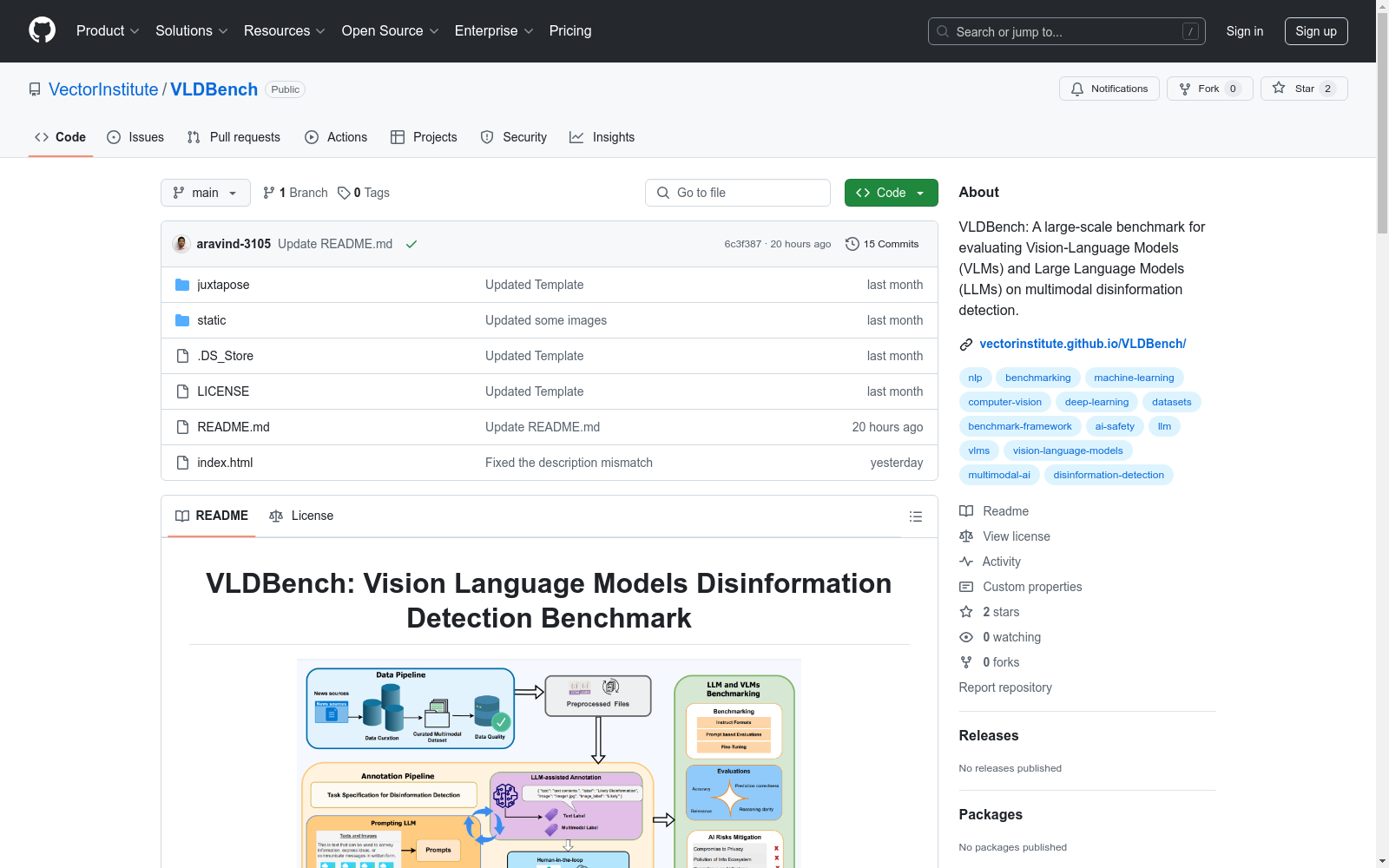Click the index.html file icon

(182, 463)
